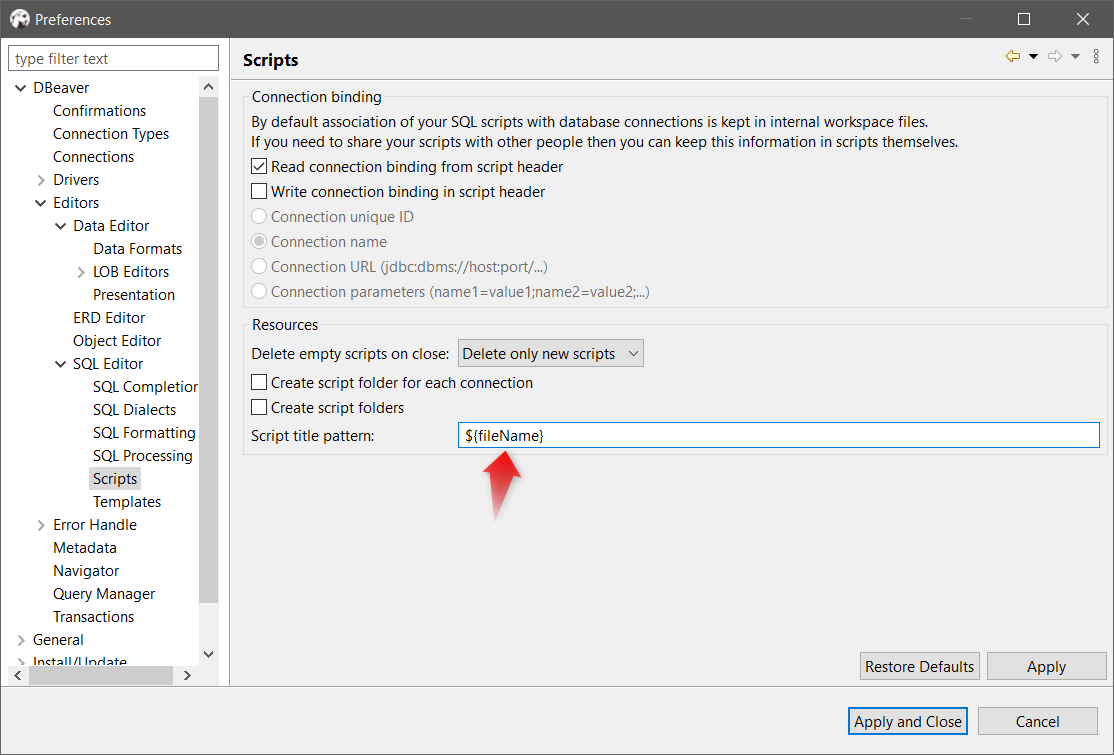The height and width of the screenshot is (755, 1114).
Task: Expand the Drivers tree item
Action: (41, 179)
